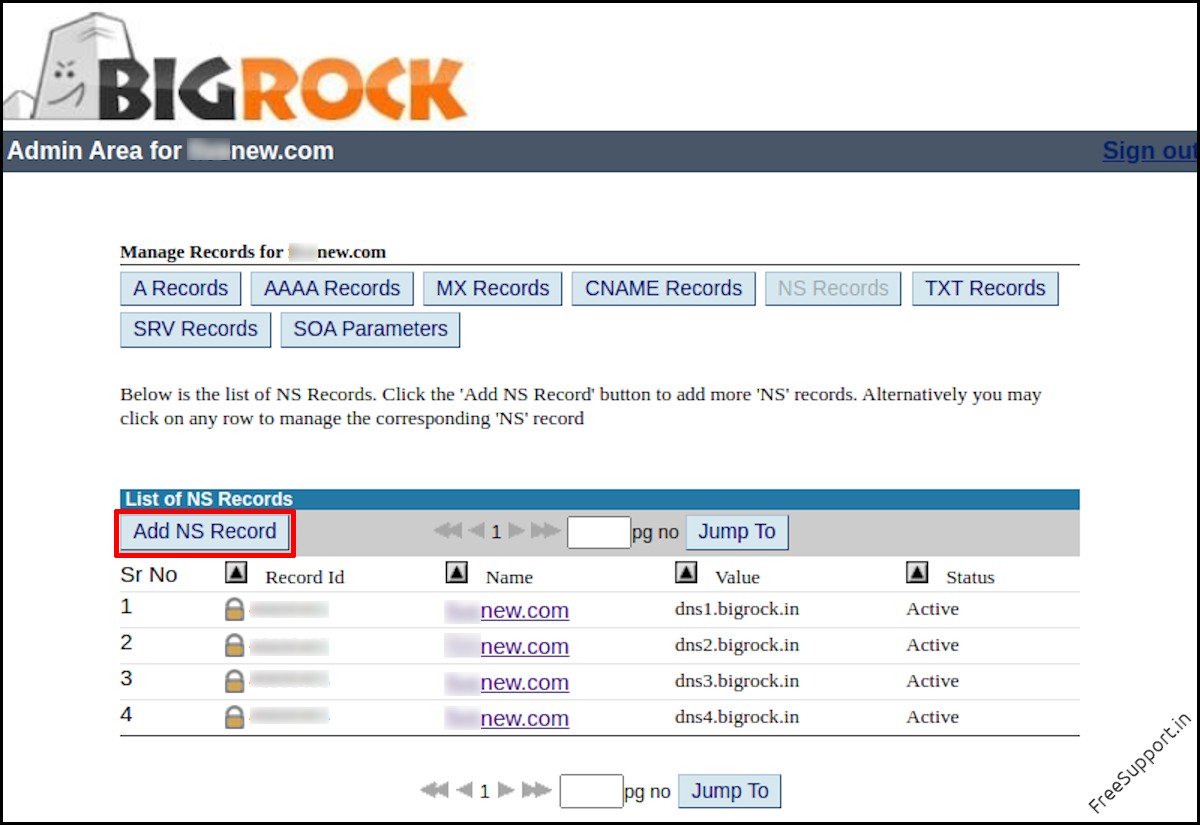Go to last page in bottom pager
The width and height of the screenshot is (1200, 825).
(x=537, y=790)
